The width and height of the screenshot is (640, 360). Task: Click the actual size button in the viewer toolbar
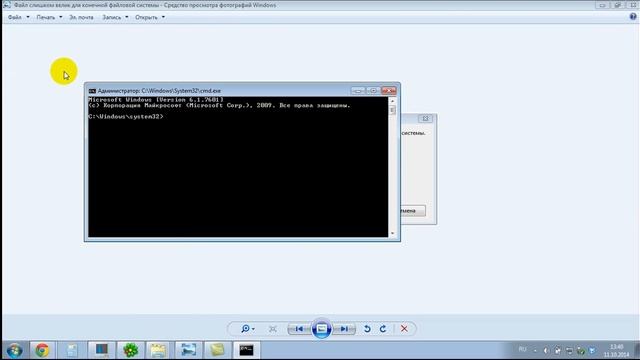(273, 329)
